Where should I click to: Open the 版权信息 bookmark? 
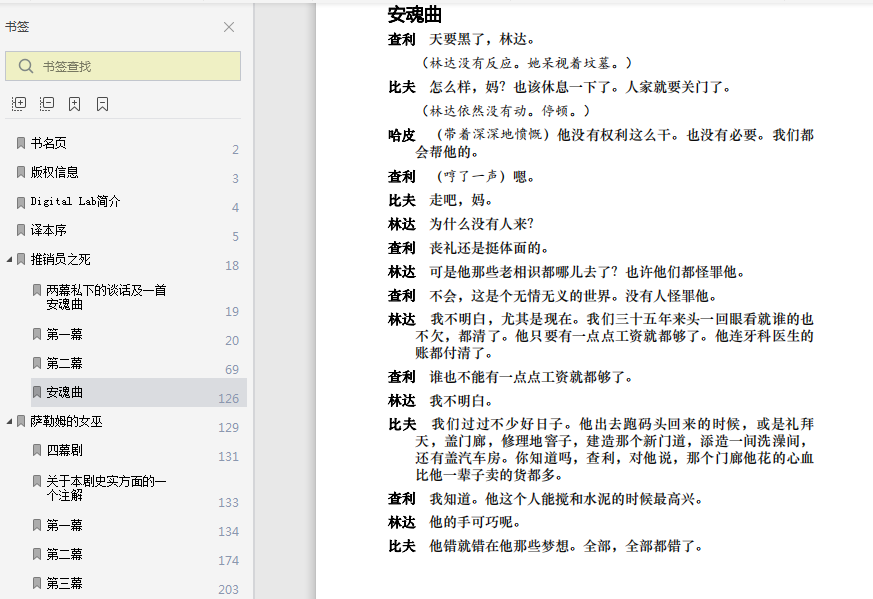[x=55, y=172]
